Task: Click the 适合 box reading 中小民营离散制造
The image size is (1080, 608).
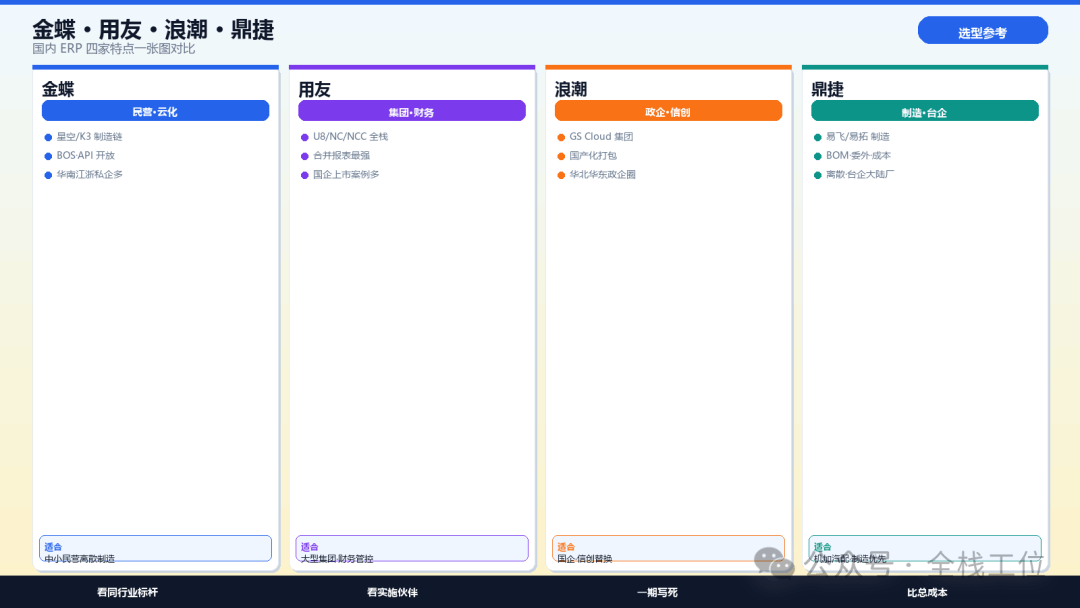Action: 156,548
